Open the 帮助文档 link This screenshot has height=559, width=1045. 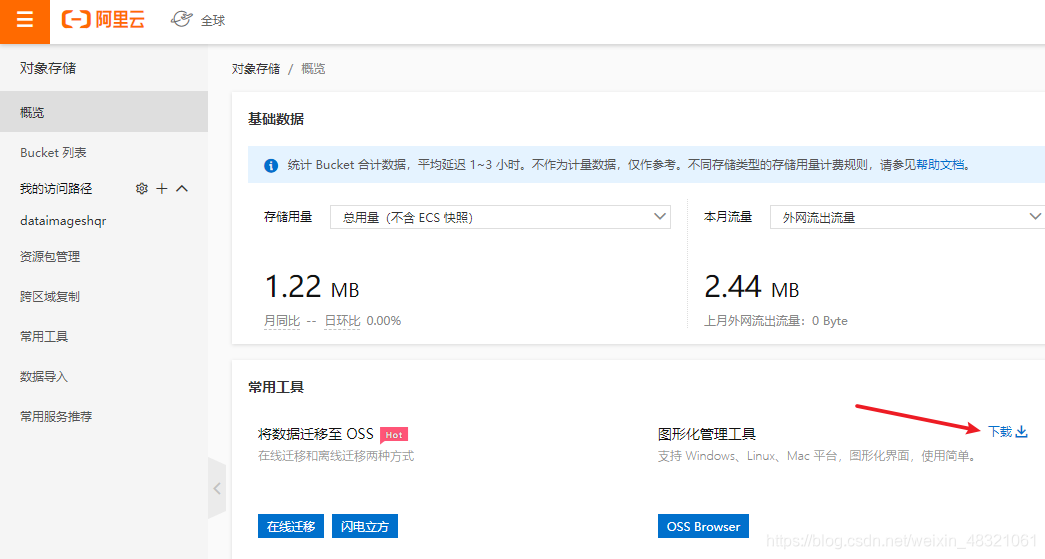(940, 165)
